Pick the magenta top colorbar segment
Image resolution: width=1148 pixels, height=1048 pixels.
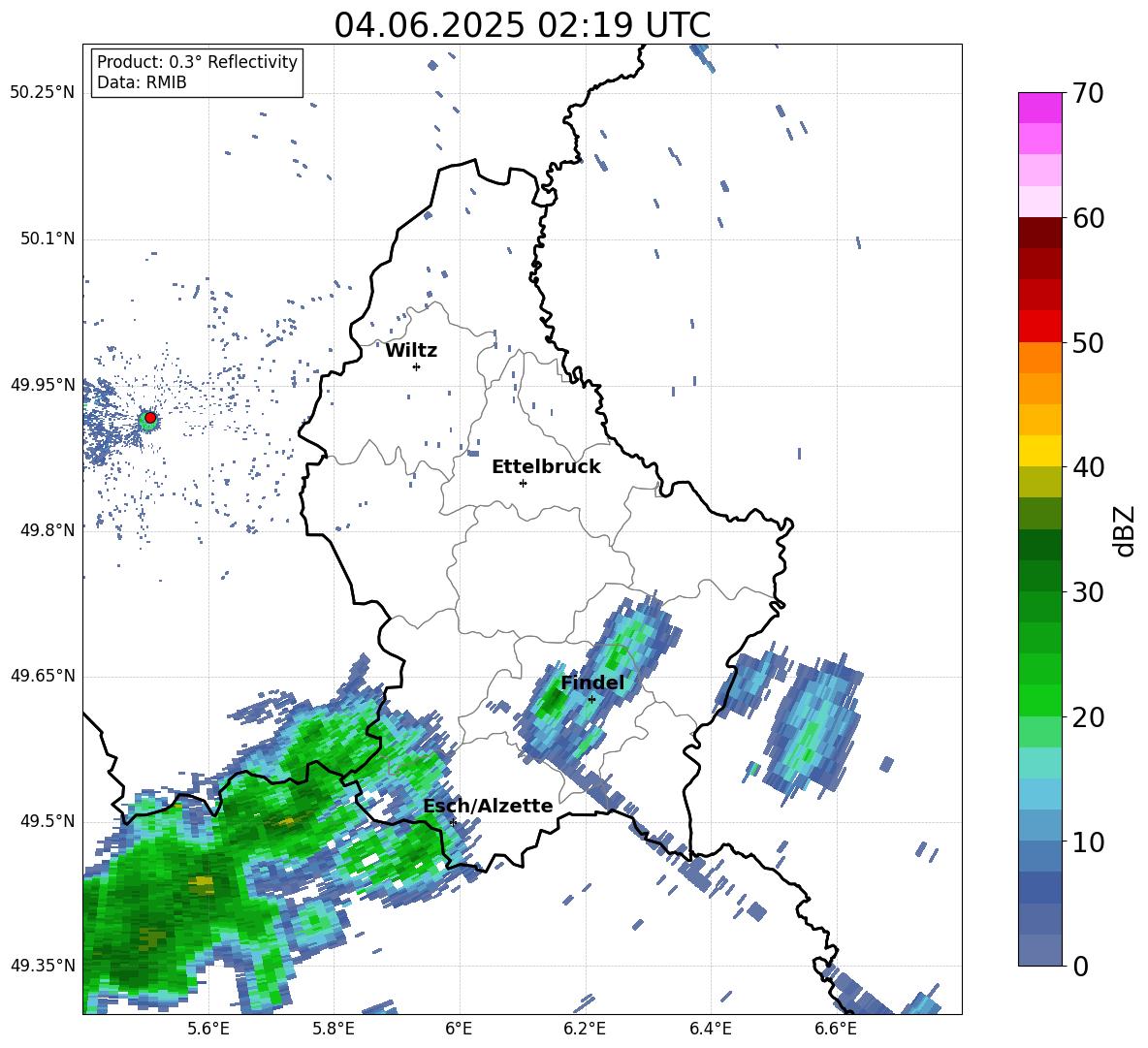click(x=1039, y=109)
